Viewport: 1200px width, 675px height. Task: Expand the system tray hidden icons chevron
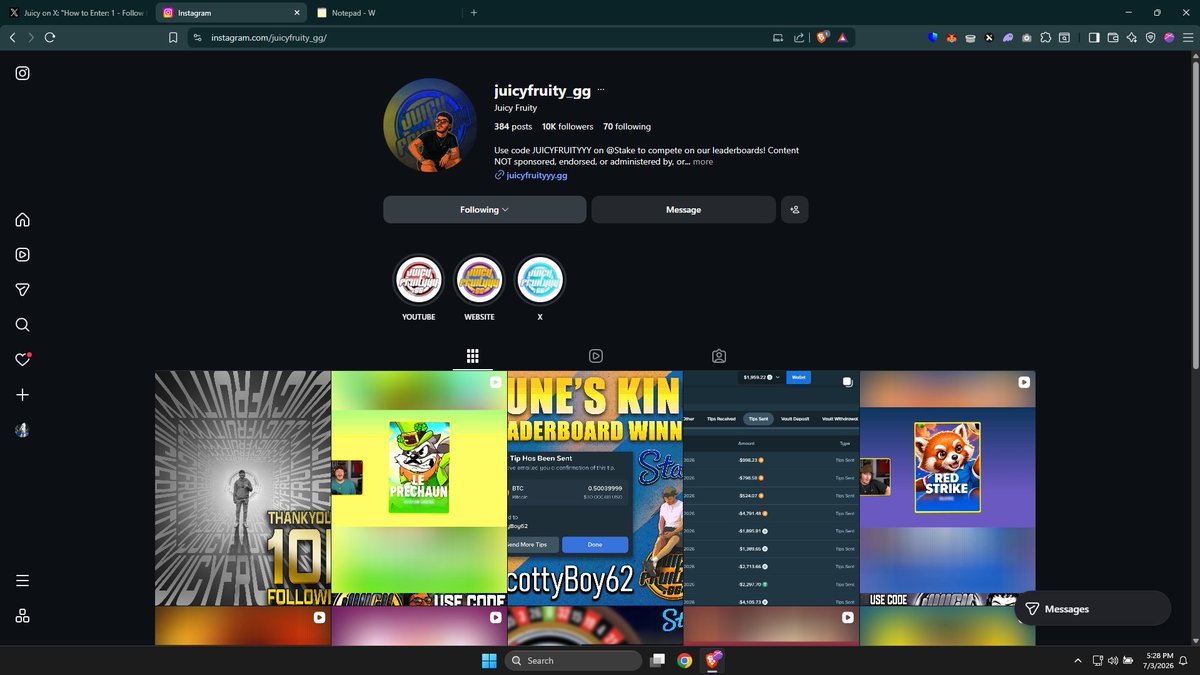click(x=1077, y=661)
